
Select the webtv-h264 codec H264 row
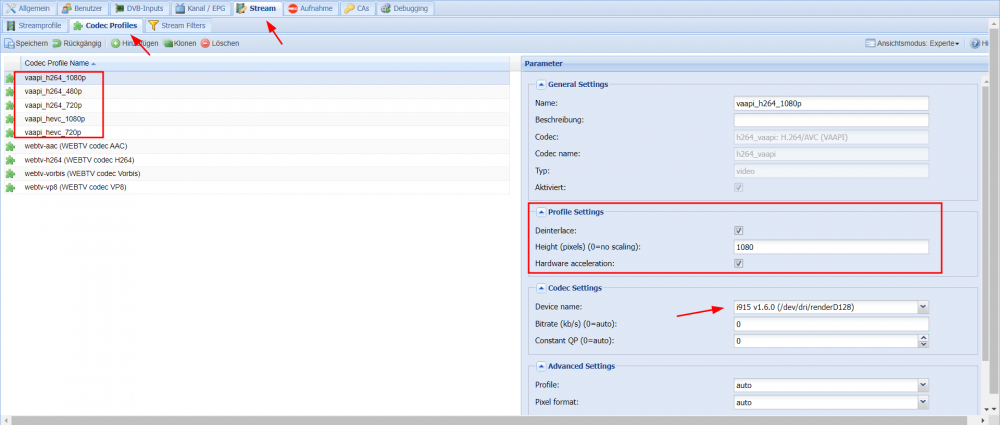point(255,160)
